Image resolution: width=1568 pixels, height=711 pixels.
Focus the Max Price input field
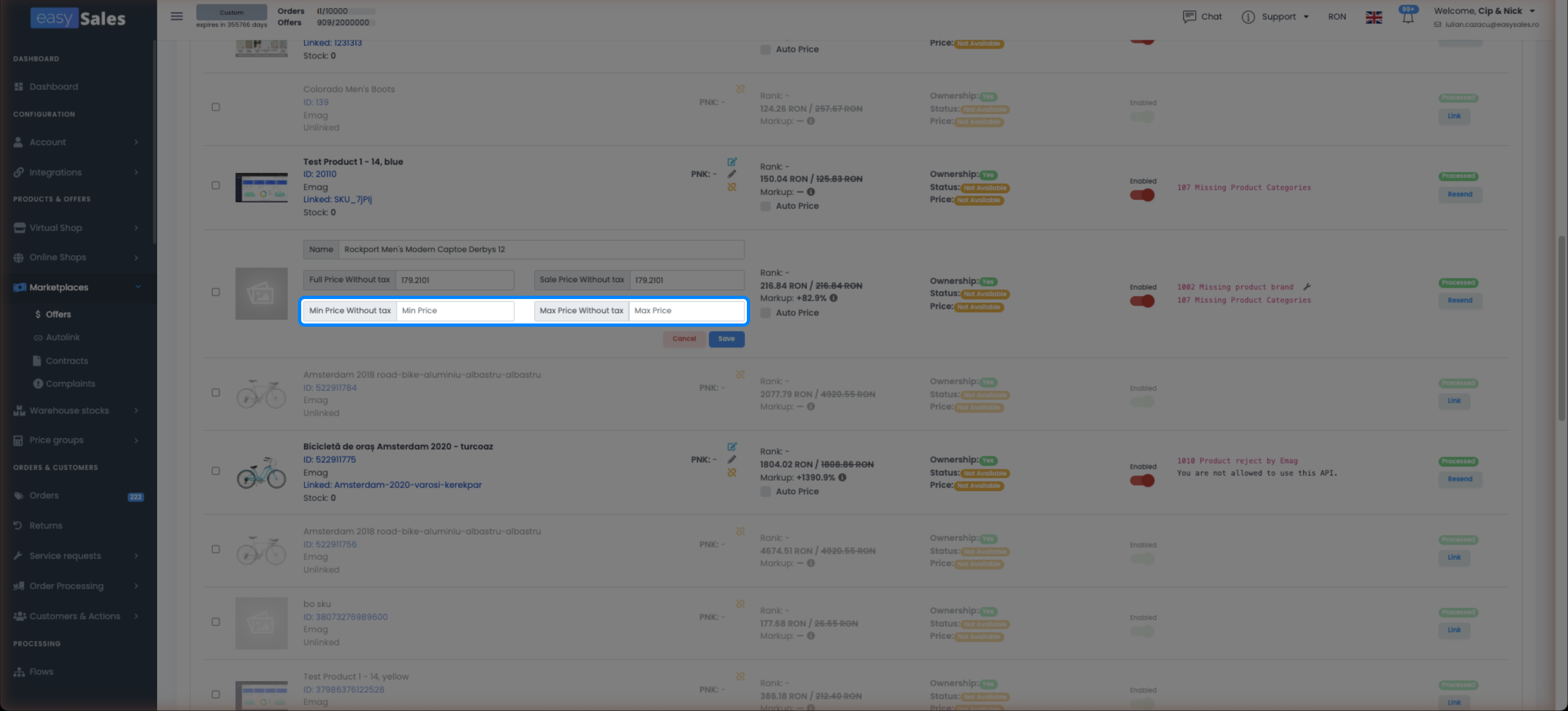(x=686, y=311)
